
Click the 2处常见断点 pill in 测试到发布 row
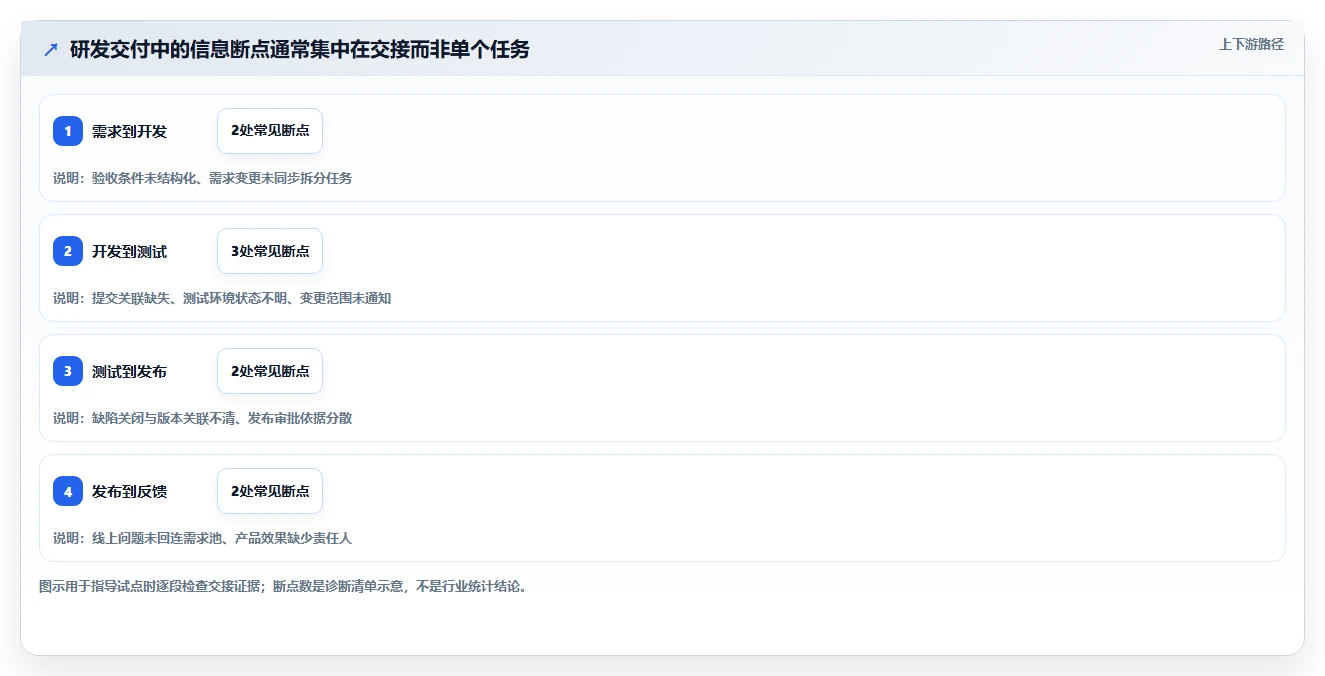(270, 371)
